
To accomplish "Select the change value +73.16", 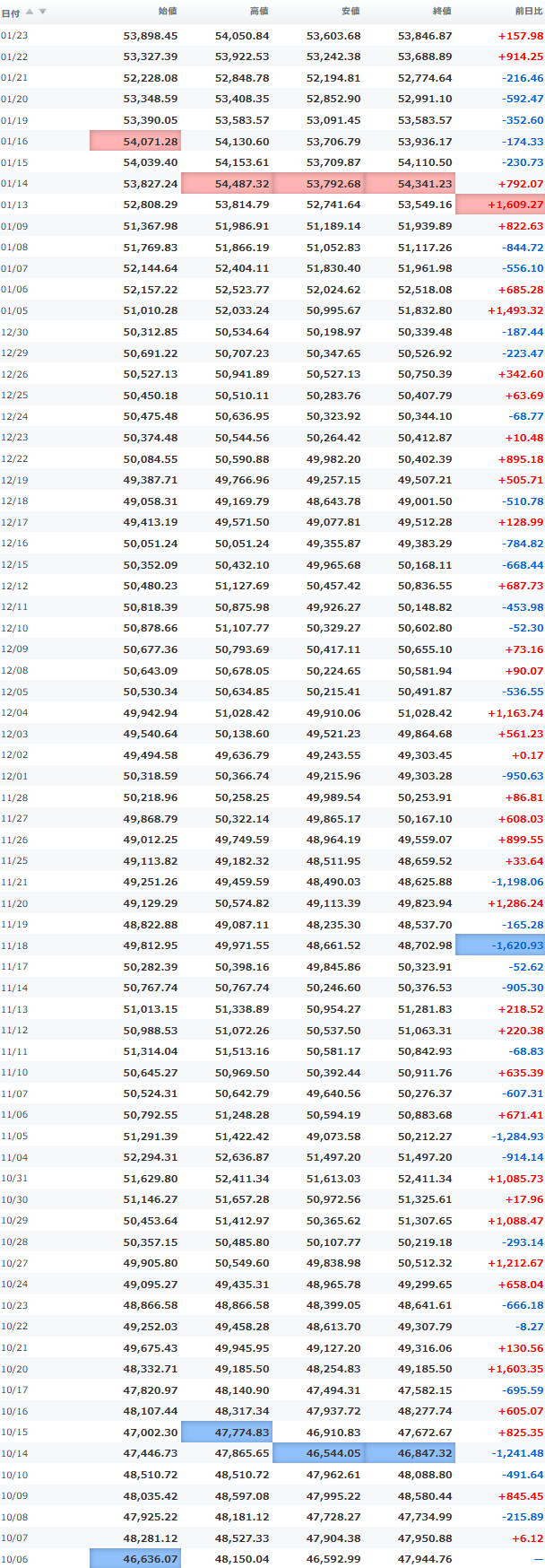I will click(524, 649).
